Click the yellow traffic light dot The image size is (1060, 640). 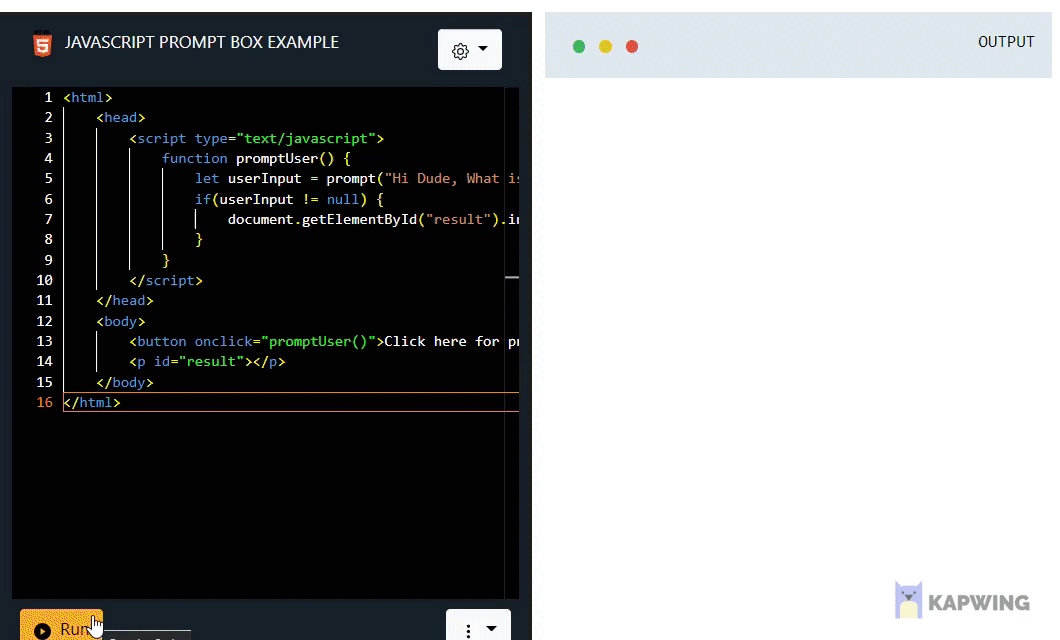click(605, 46)
